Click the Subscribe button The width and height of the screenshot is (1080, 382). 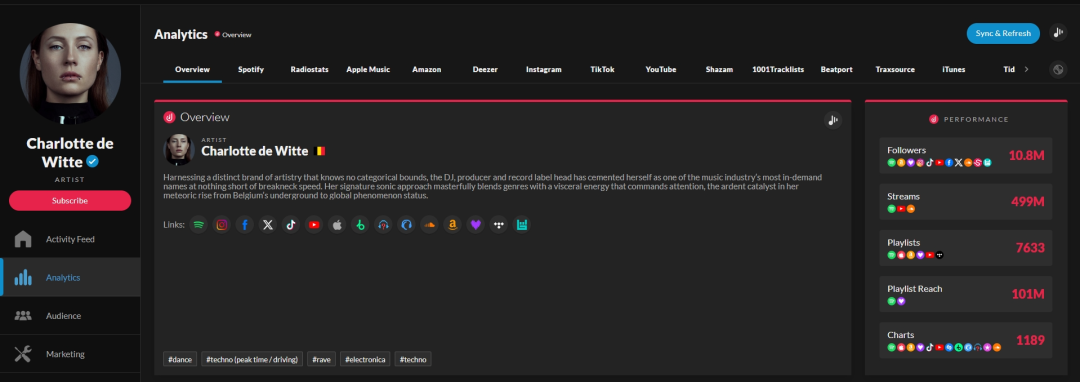pyautogui.click(x=70, y=200)
